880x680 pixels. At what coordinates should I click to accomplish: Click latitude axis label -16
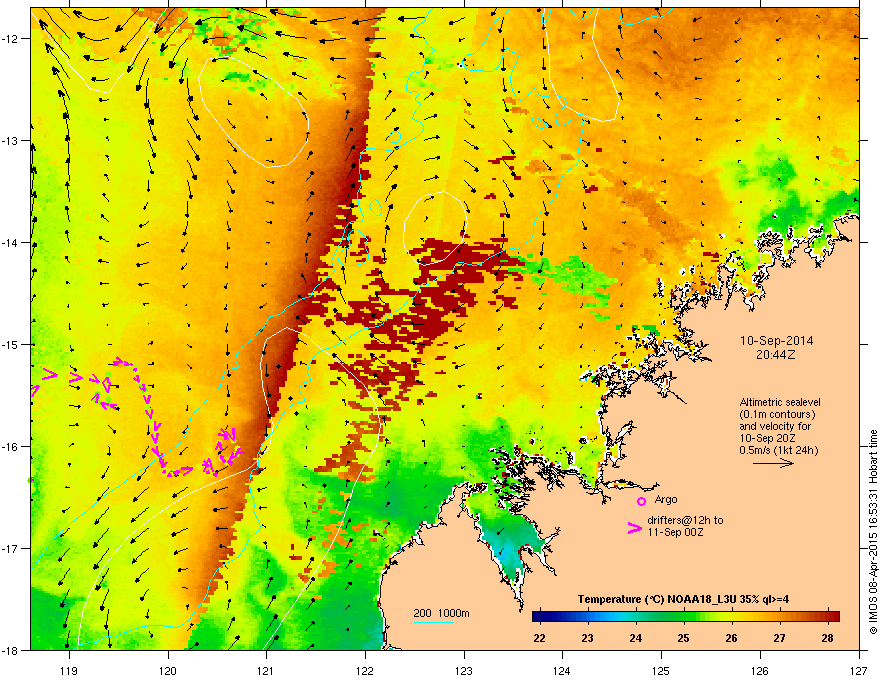pos(11,447)
